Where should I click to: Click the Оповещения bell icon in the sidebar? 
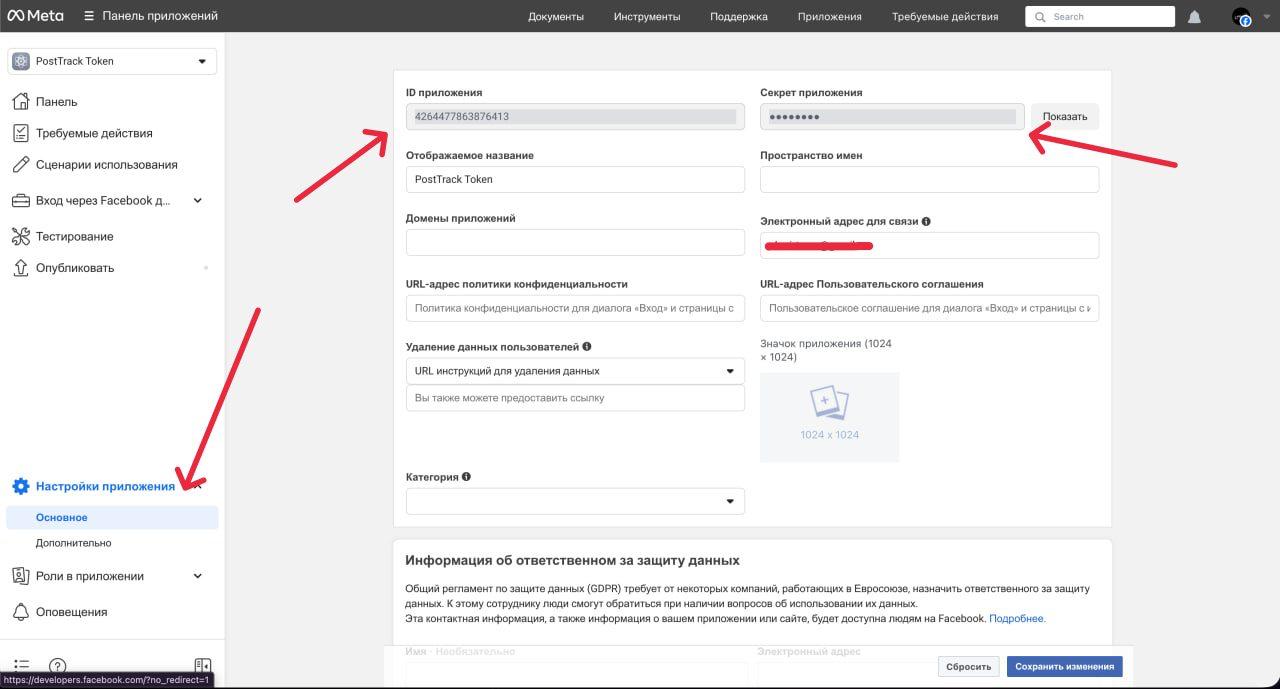pos(20,611)
